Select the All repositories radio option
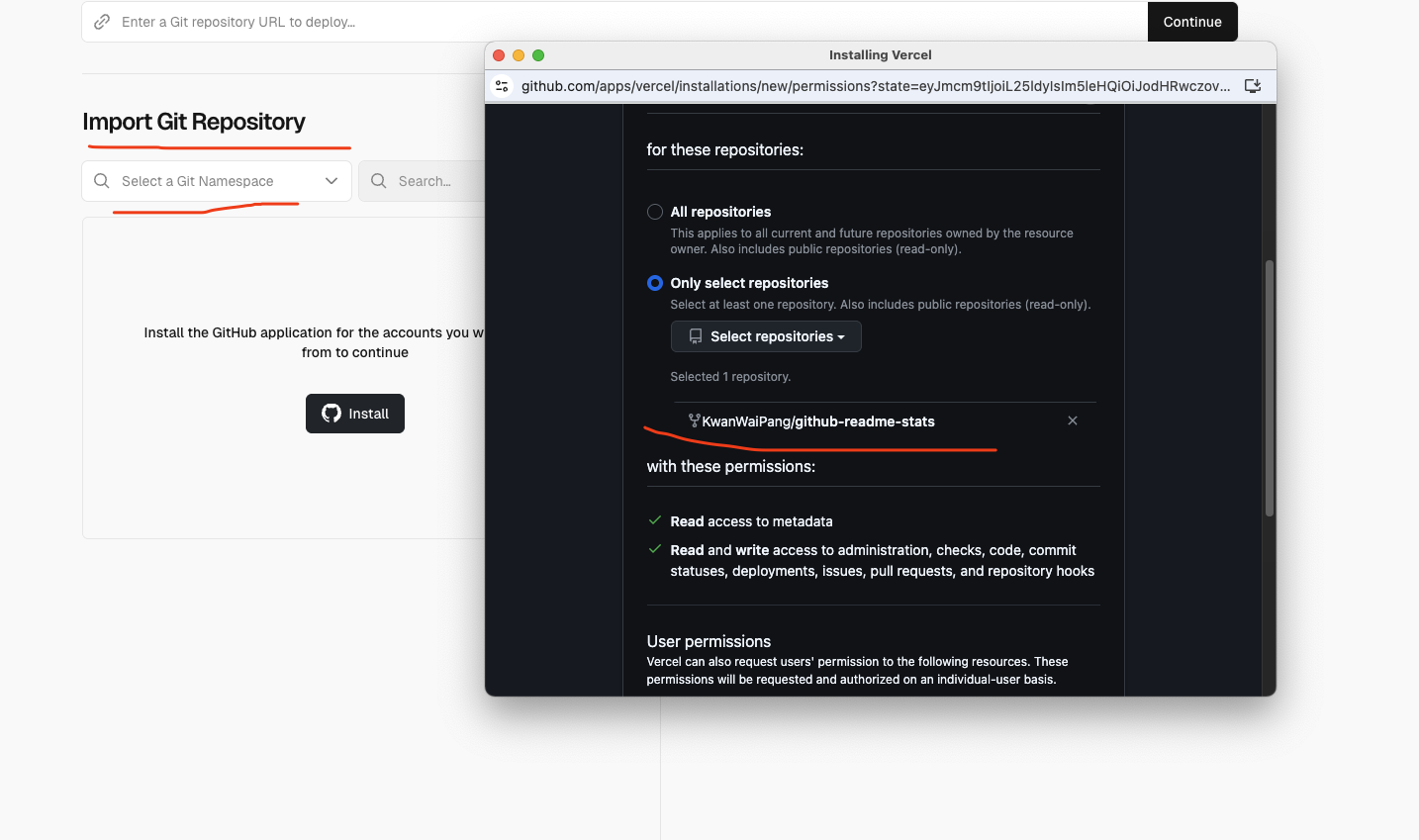The height and width of the screenshot is (840, 1419). (x=655, y=212)
